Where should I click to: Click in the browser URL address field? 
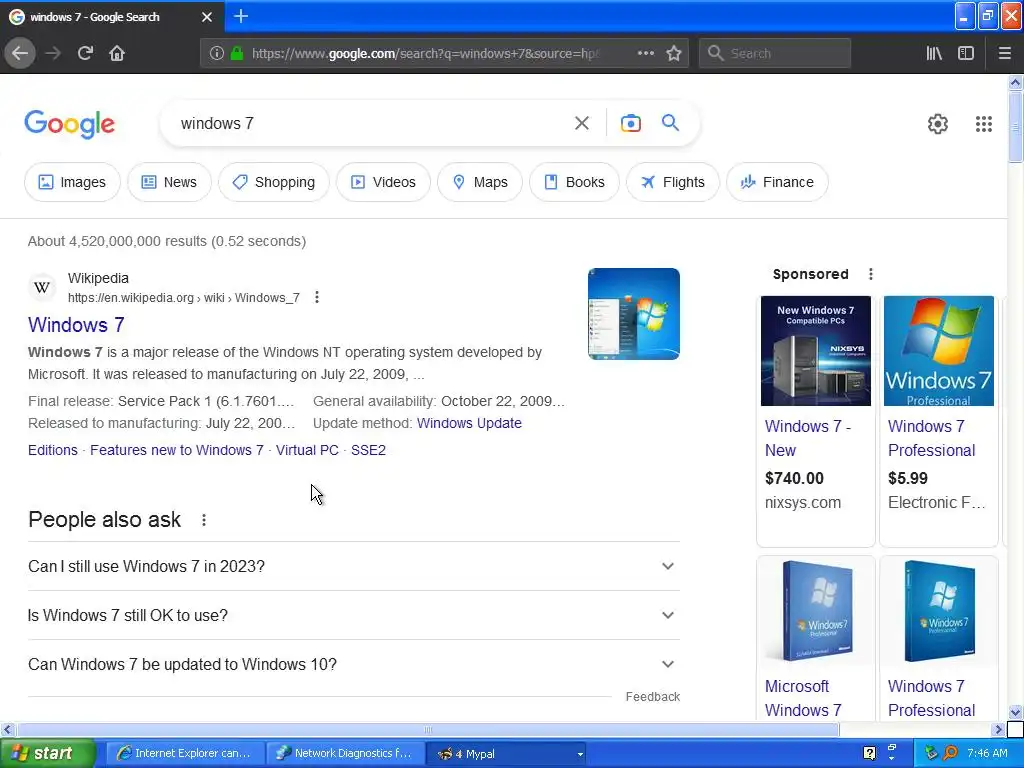(424, 54)
